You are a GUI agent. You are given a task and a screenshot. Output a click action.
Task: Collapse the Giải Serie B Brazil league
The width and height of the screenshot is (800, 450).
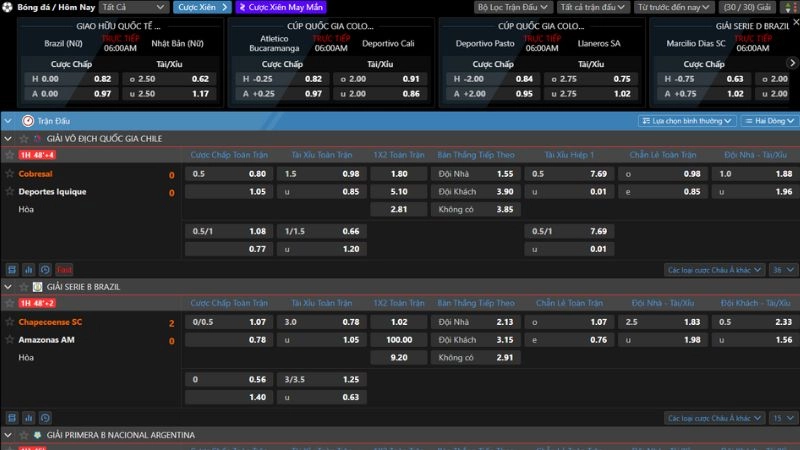point(8,287)
